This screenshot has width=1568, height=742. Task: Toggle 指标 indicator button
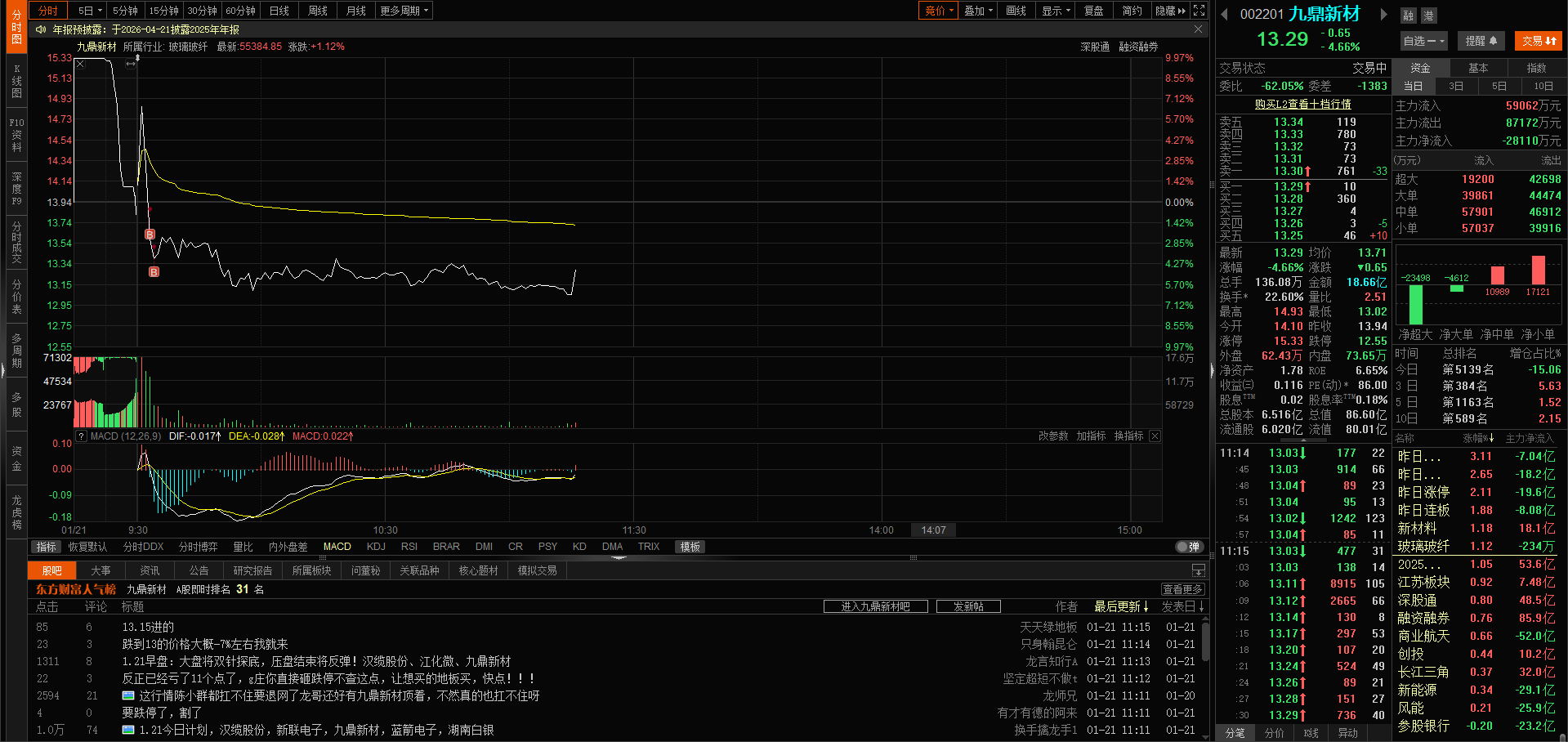47,547
